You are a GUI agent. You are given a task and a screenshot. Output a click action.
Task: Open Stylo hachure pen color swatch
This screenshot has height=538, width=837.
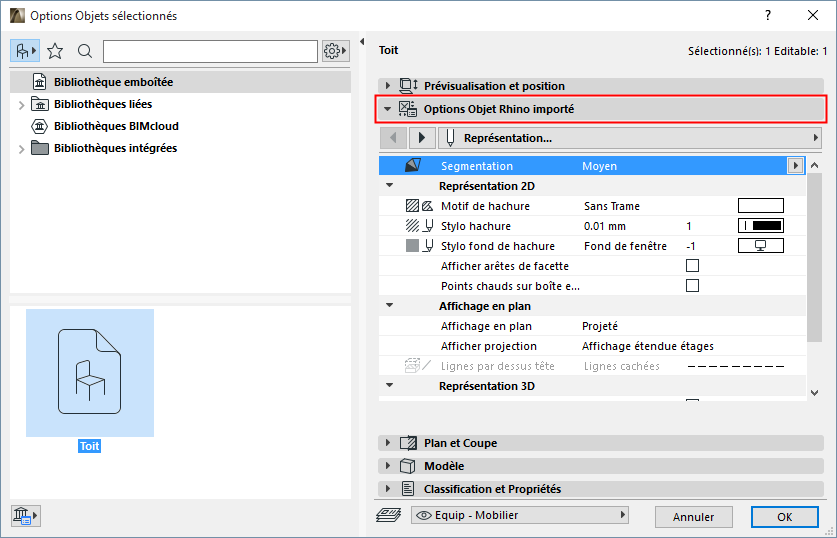point(761,226)
